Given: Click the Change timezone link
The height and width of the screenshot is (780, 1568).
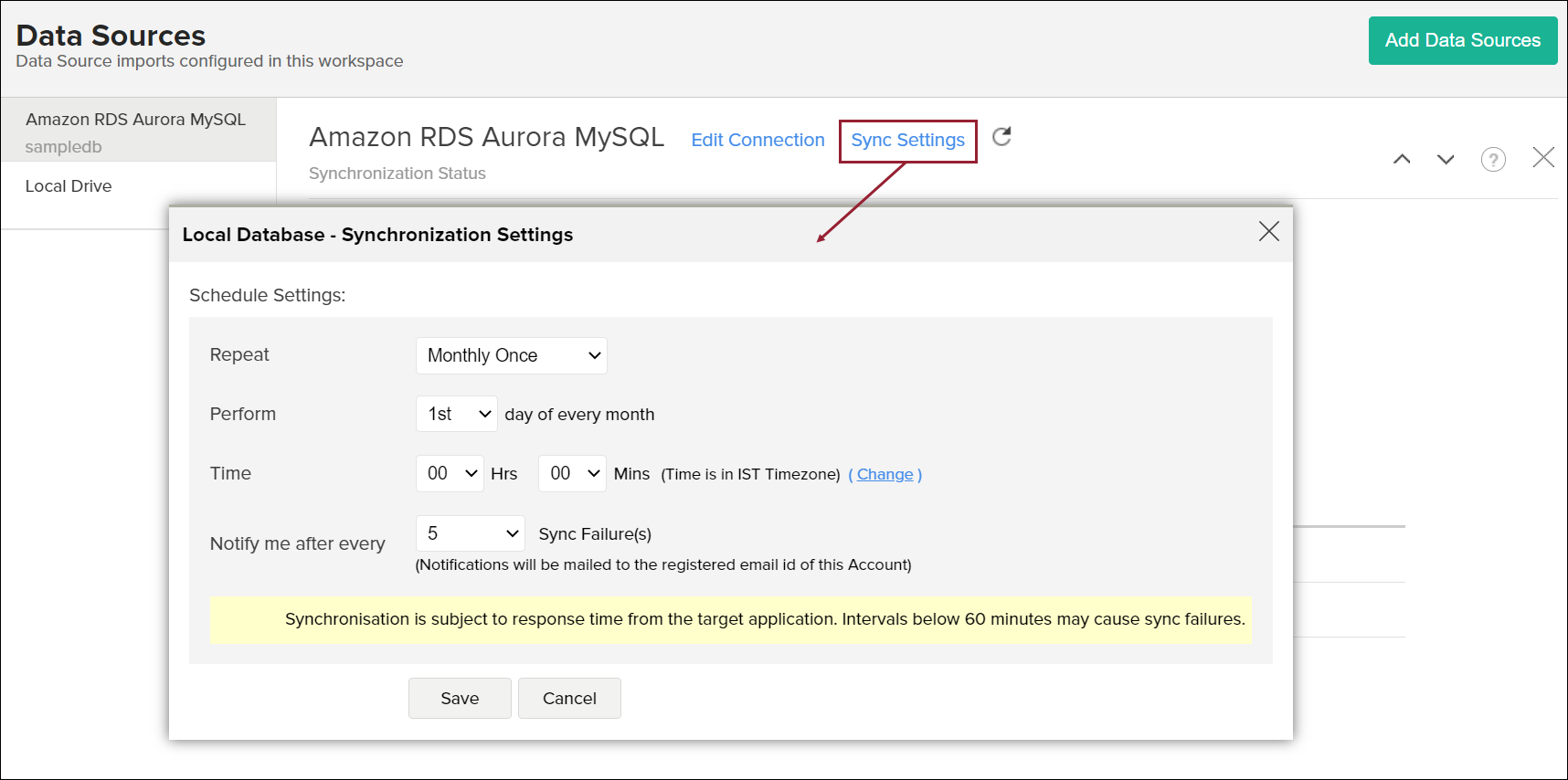Looking at the screenshot, I should 885,475.
